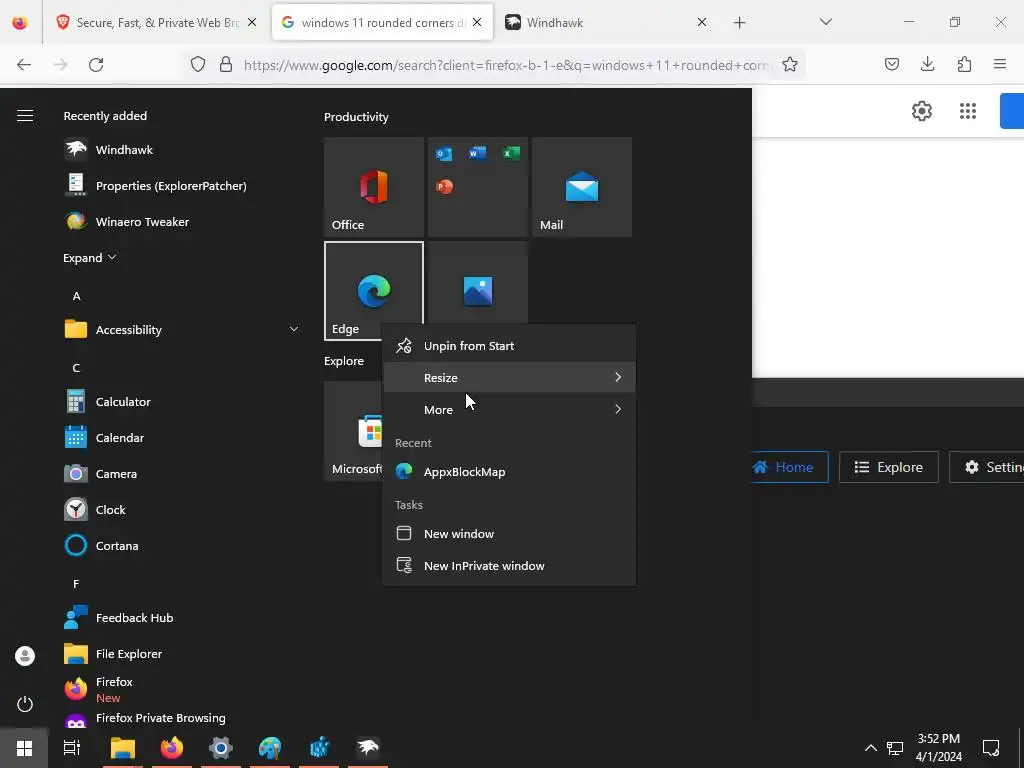Expand the Accessibility folder chevron
Screen dimensions: 1024x768
click(294, 329)
